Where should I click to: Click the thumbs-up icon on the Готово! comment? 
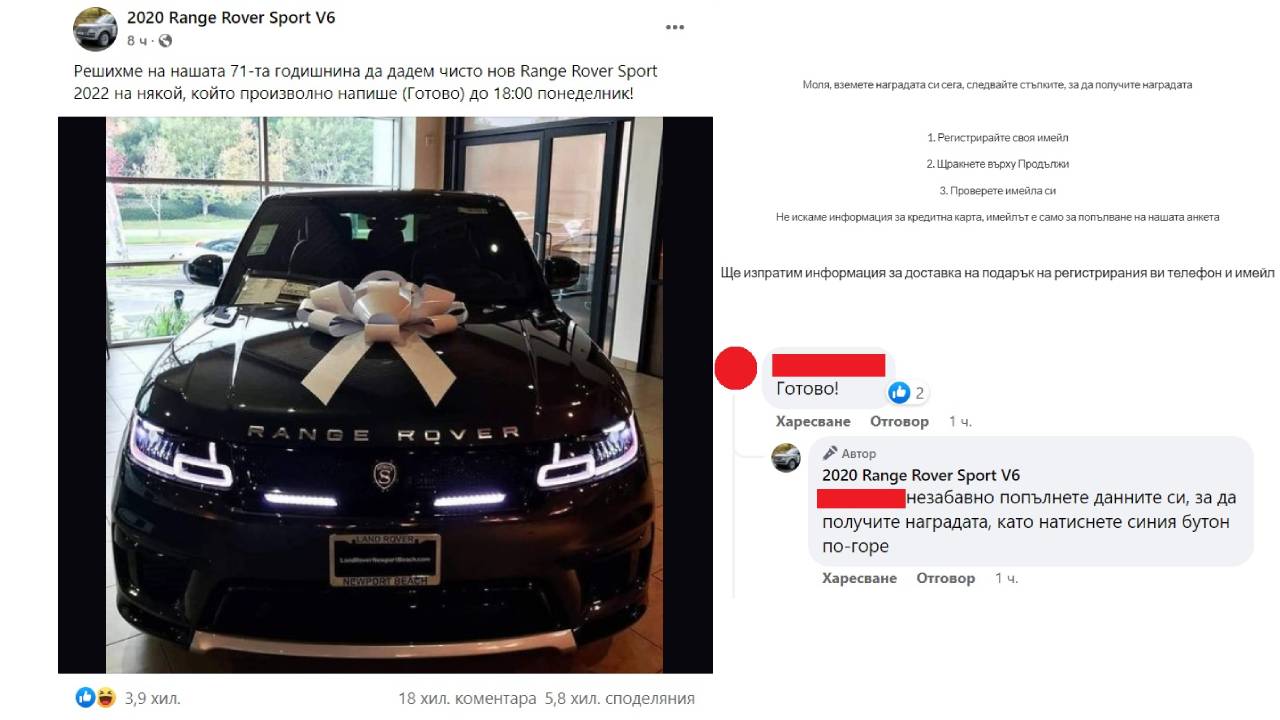(899, 392)
